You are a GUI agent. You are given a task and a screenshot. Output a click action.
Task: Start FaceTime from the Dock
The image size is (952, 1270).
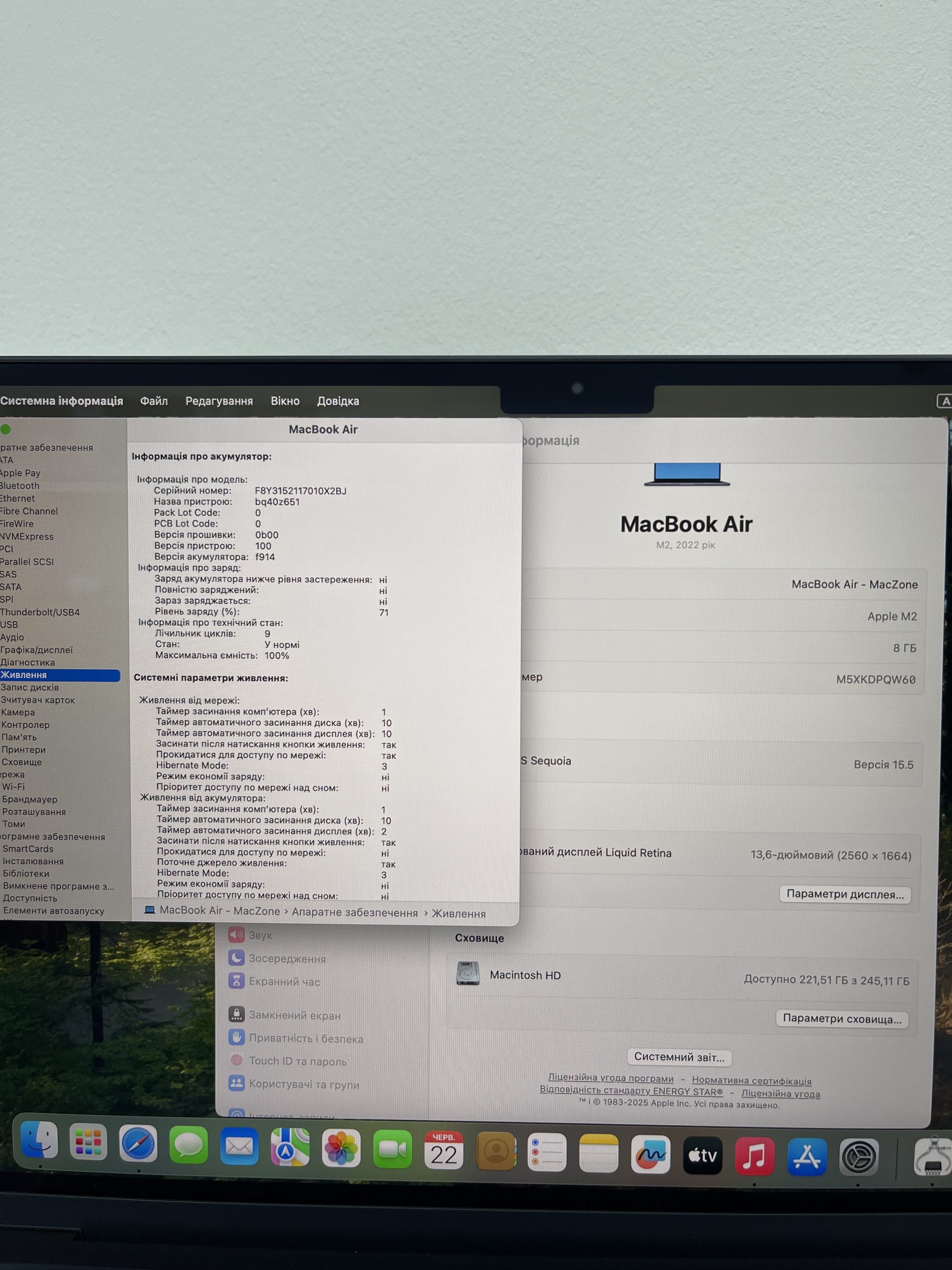click(392, 1149)
